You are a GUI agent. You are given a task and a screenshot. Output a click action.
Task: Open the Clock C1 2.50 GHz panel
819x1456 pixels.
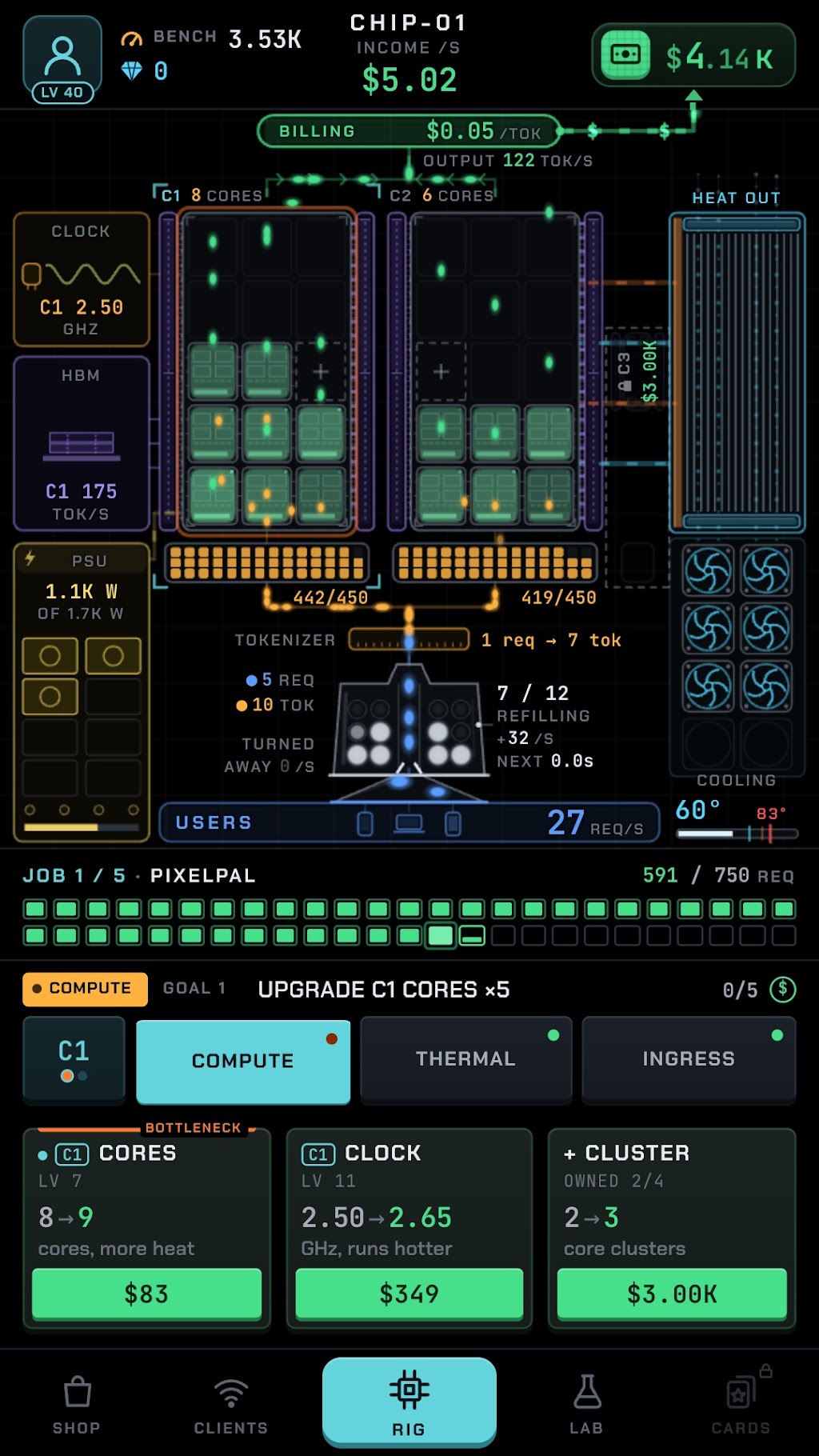[x=82, y=279]
